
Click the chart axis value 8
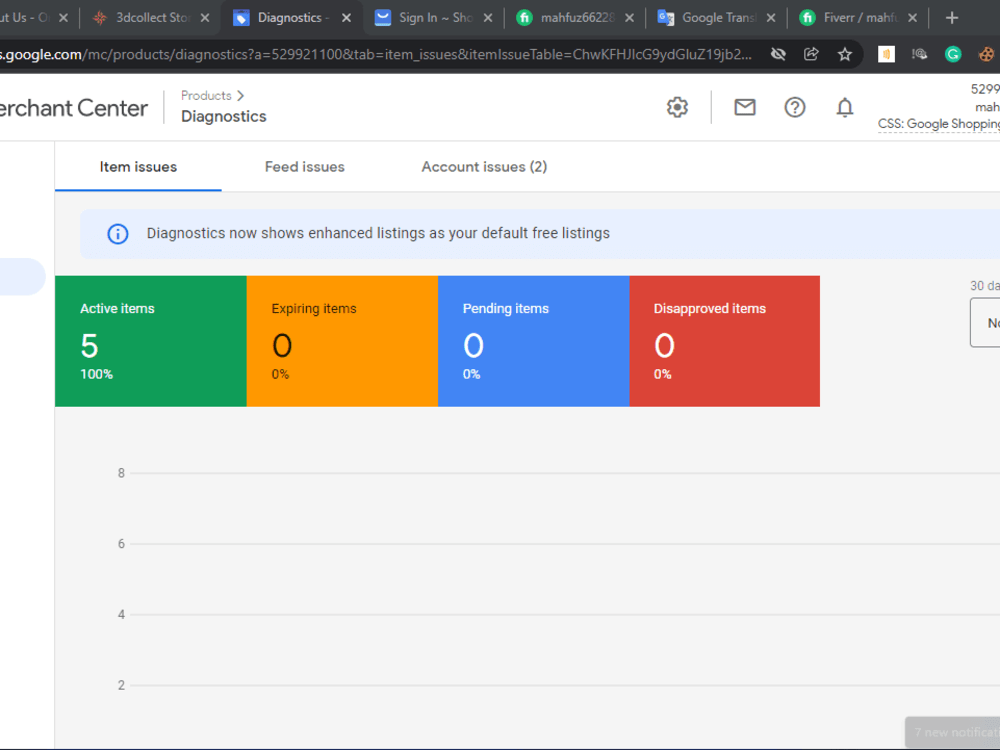pos(121,473)
